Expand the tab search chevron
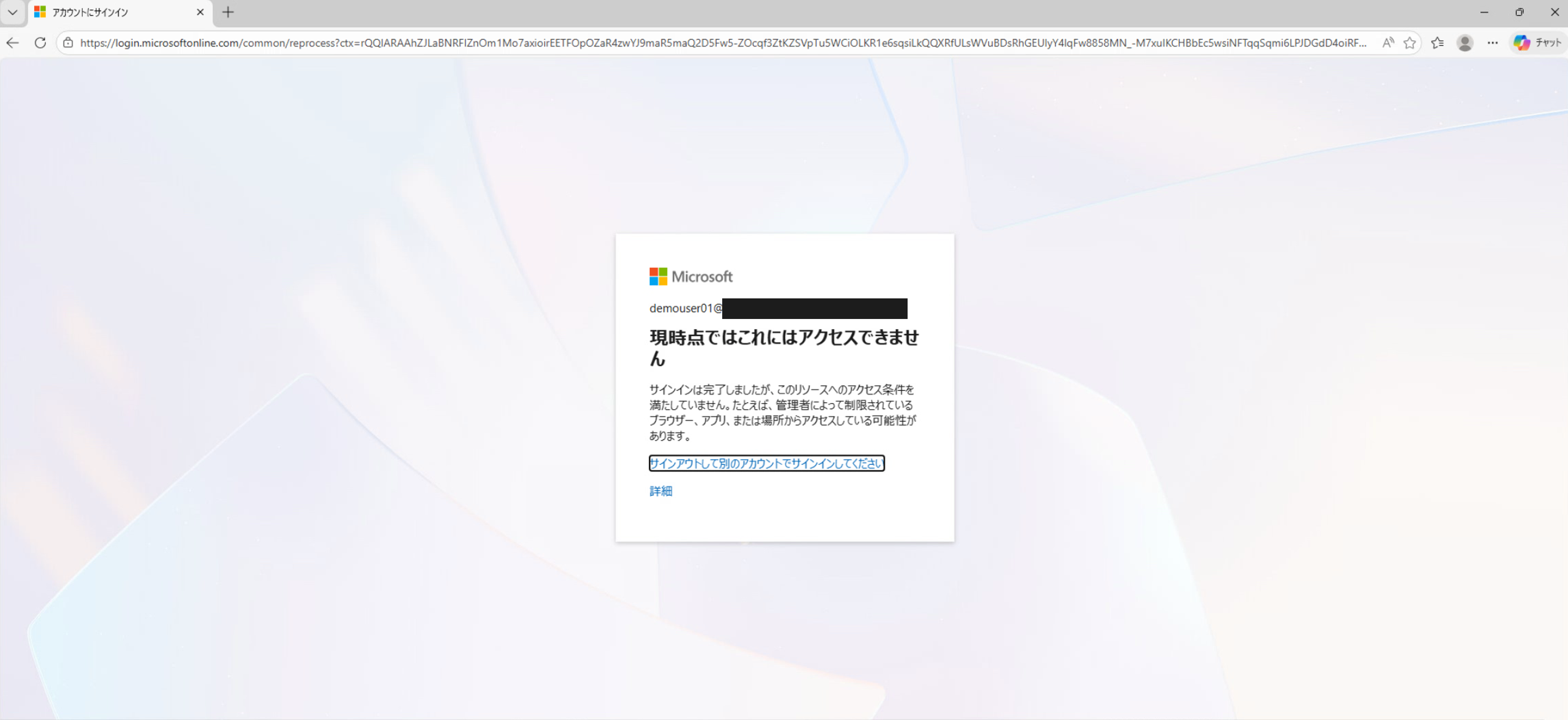The image size is (1568, 720). click(12, 12)
